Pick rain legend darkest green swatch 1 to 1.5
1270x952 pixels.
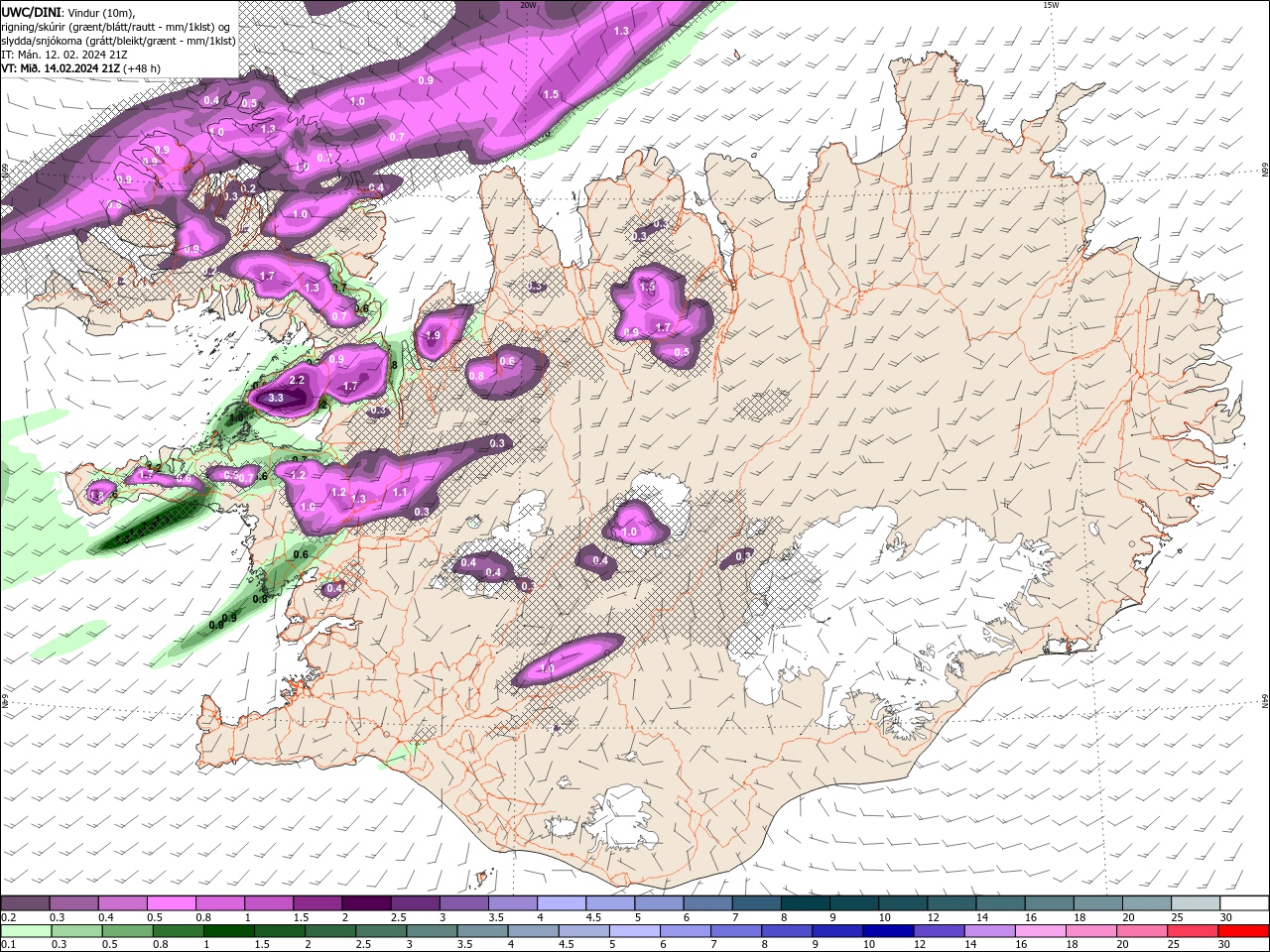pyautogui.click(x=228, y=931)
